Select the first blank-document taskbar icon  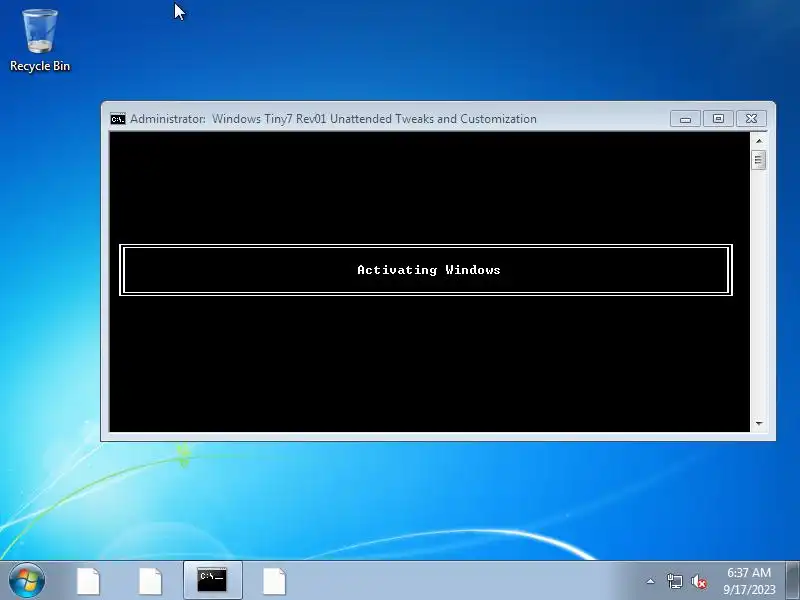[x=88, y=581]
